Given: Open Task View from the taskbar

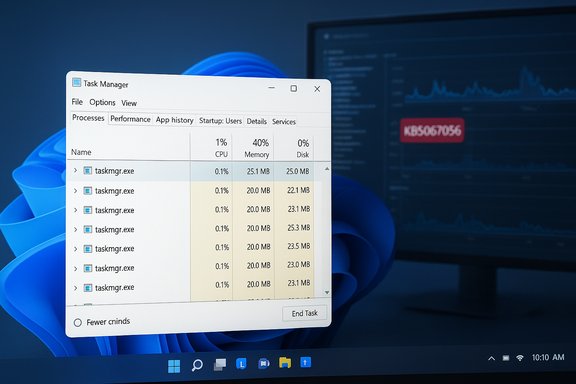Looking at the screenshot, I should coord(220,365).
